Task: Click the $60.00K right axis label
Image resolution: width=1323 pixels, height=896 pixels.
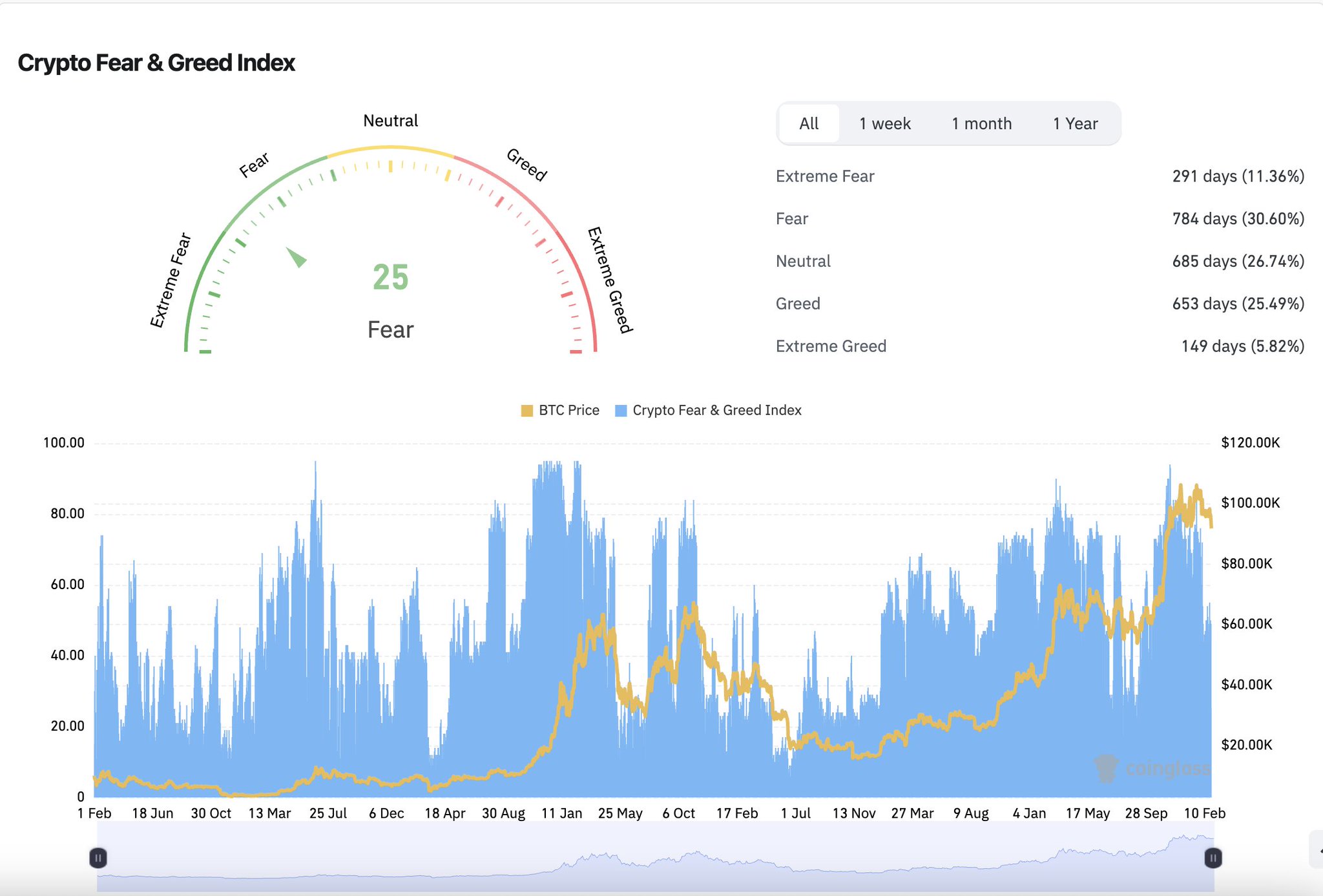Action: click(1246, 624)
